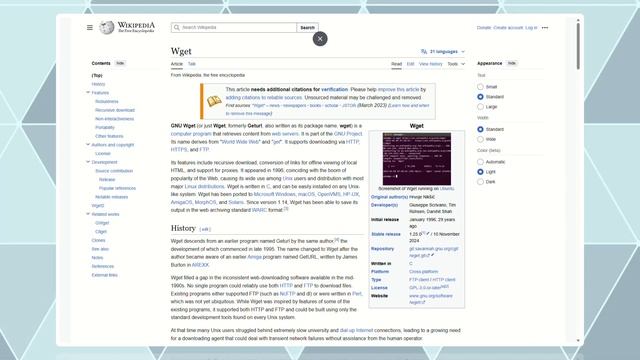Select the Read tab
Viewport: 640px width, 360px height.
point(396,64)
